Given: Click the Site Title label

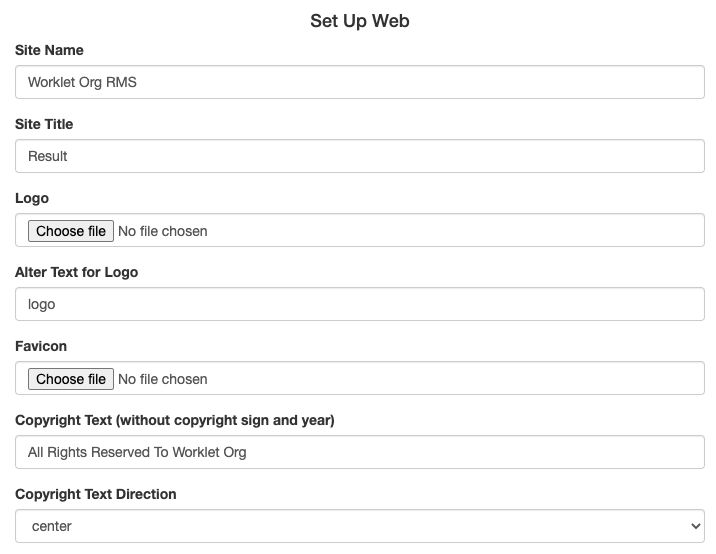Looking at the screenshot, I should coord(44,124).
